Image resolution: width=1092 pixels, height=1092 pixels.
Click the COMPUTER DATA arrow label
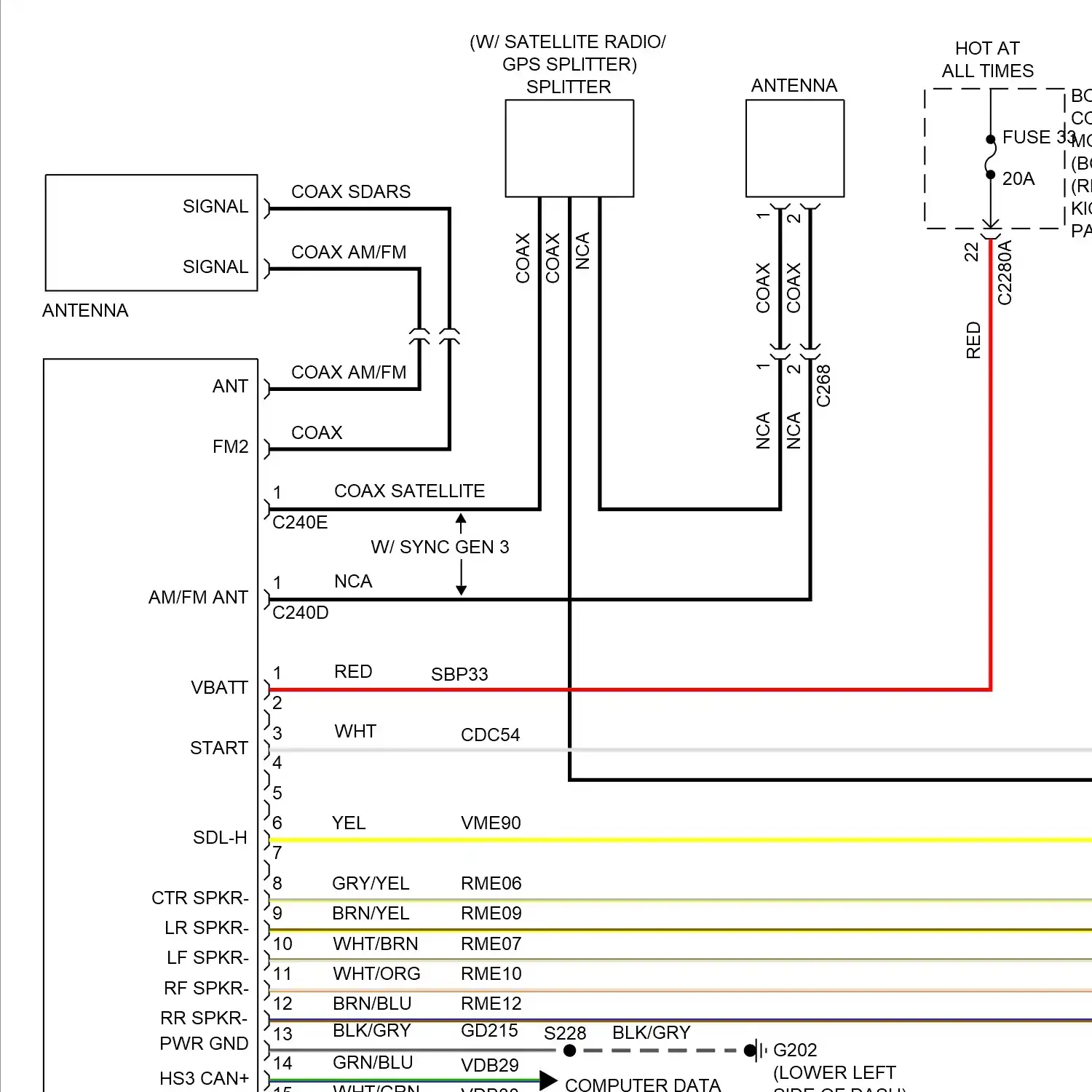(x=643, y=1084)
